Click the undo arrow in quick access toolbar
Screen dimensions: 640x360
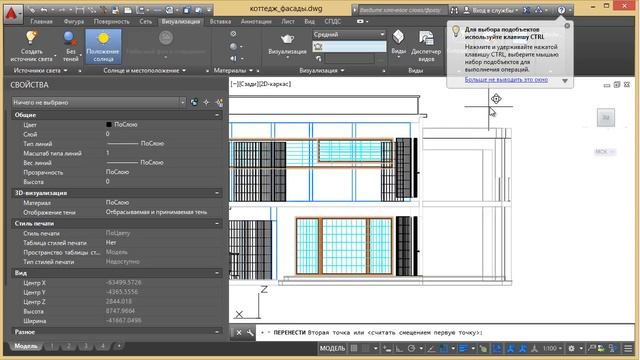(x=44, y=9)
